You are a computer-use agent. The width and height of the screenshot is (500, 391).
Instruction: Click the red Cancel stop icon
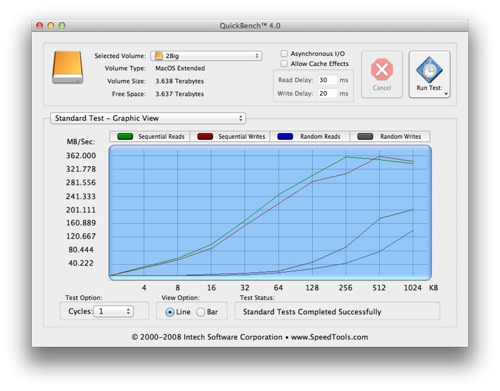point(382,69)
